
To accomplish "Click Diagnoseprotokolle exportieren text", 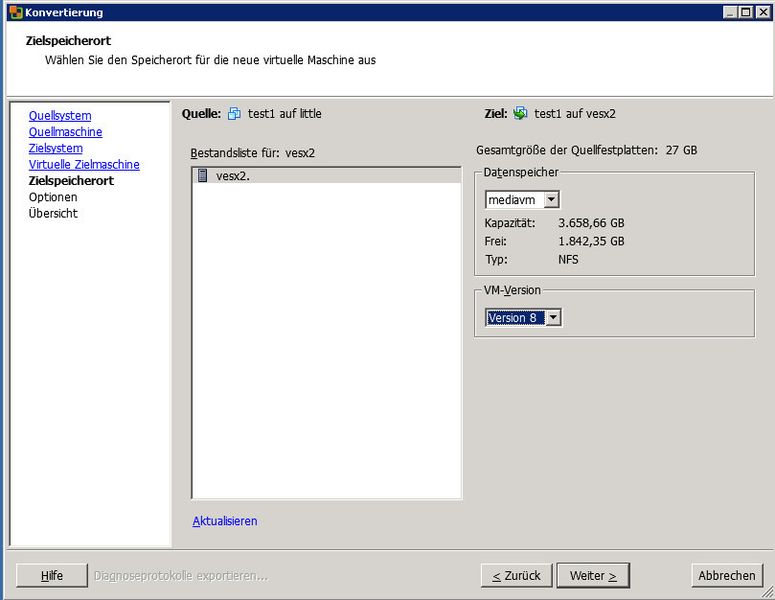I will (x=181, y=576).
